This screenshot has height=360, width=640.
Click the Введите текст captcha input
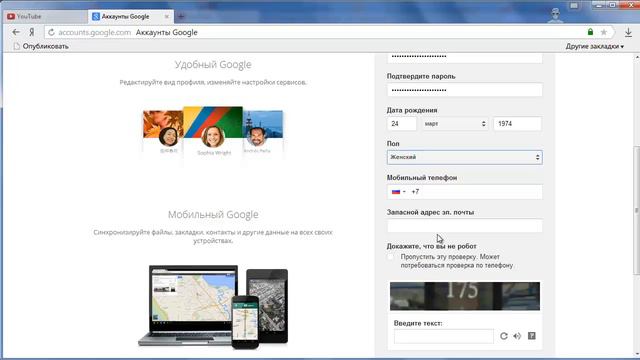click(x=444, y=336)
